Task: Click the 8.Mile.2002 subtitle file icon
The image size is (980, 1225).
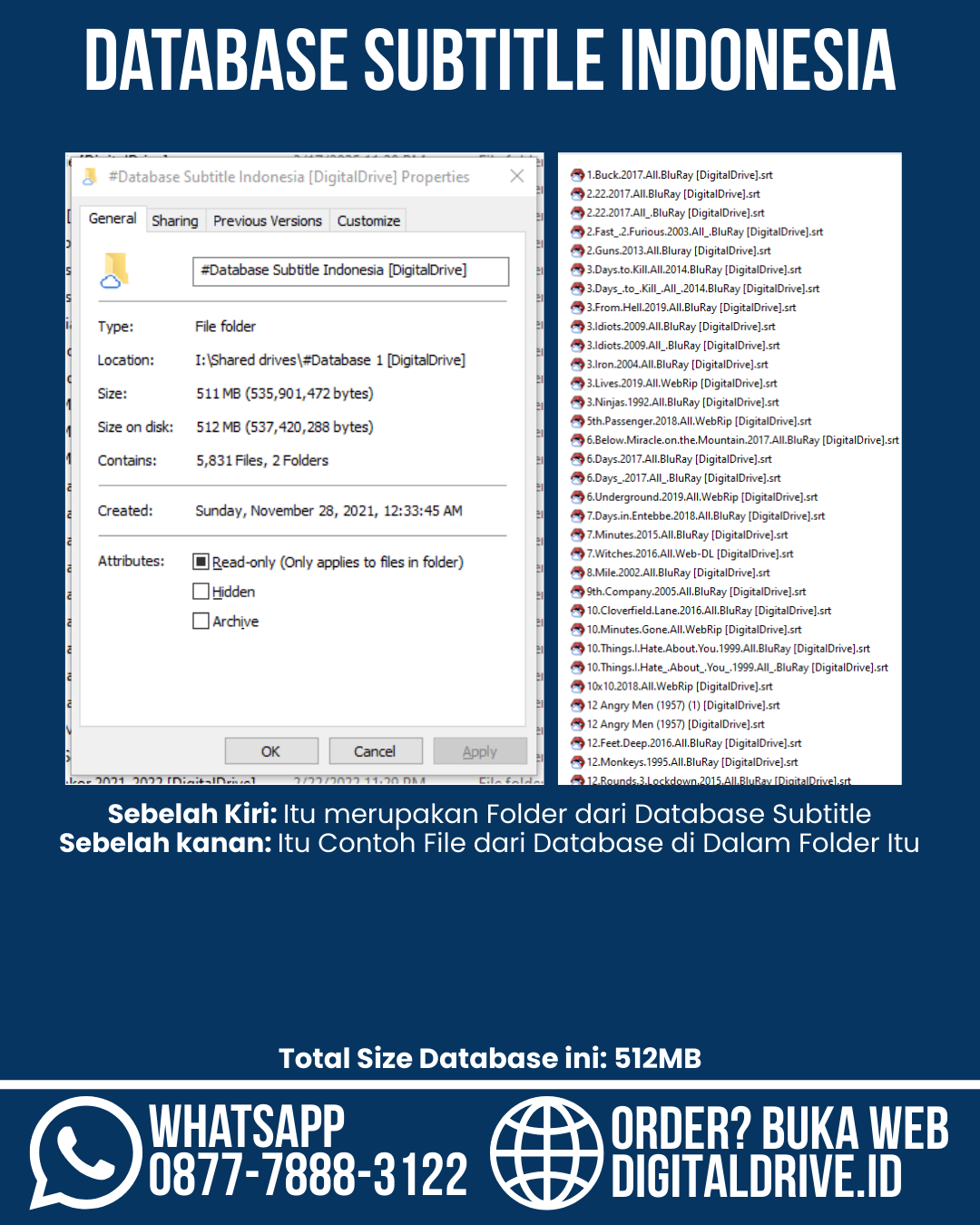Action: [x=577, y=573]
